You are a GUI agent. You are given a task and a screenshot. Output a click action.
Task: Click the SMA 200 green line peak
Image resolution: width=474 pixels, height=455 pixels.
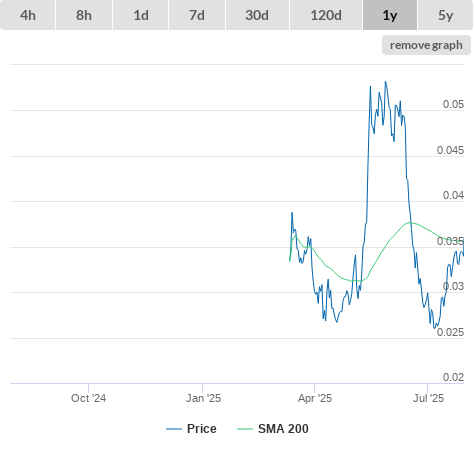pyautogui.click(x=410, y=222)
